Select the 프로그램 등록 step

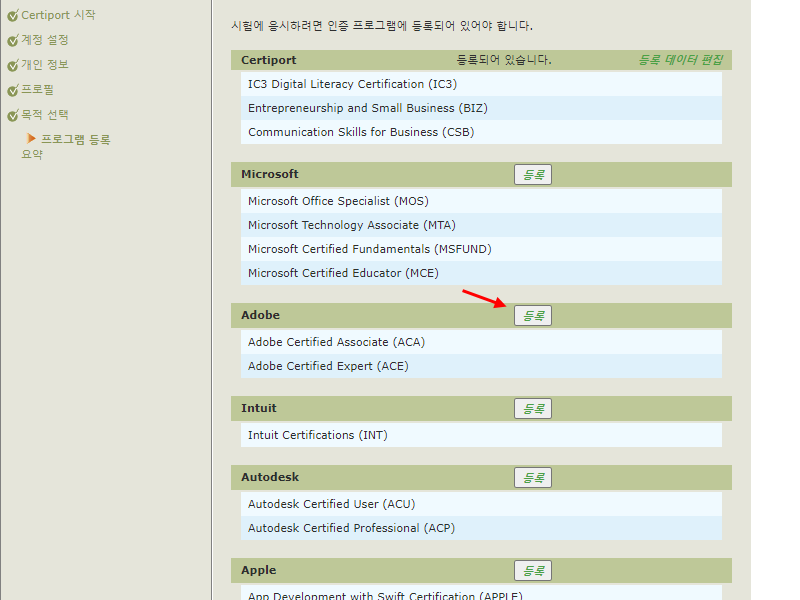coord(76,139)
